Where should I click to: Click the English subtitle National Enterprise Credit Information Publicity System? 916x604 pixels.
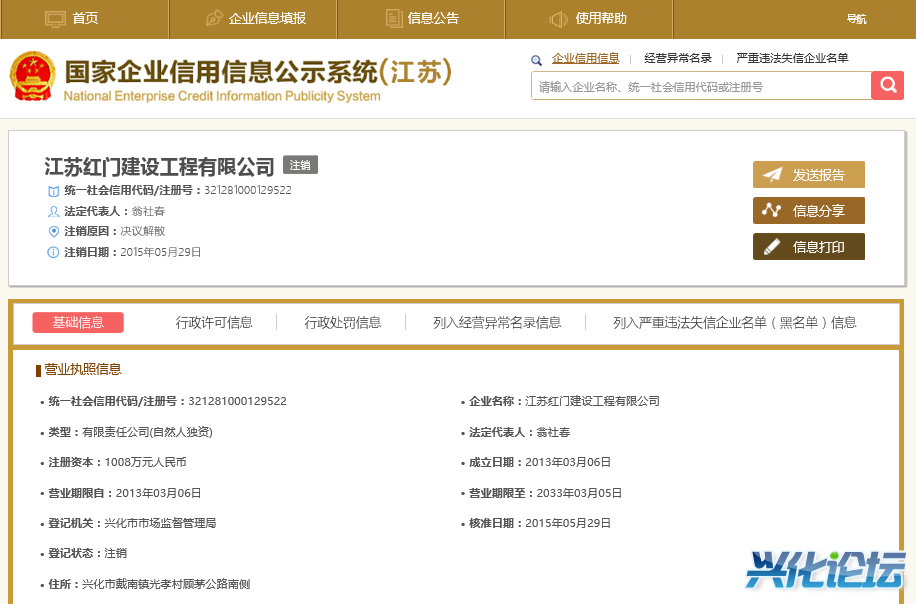click(222, 96)
